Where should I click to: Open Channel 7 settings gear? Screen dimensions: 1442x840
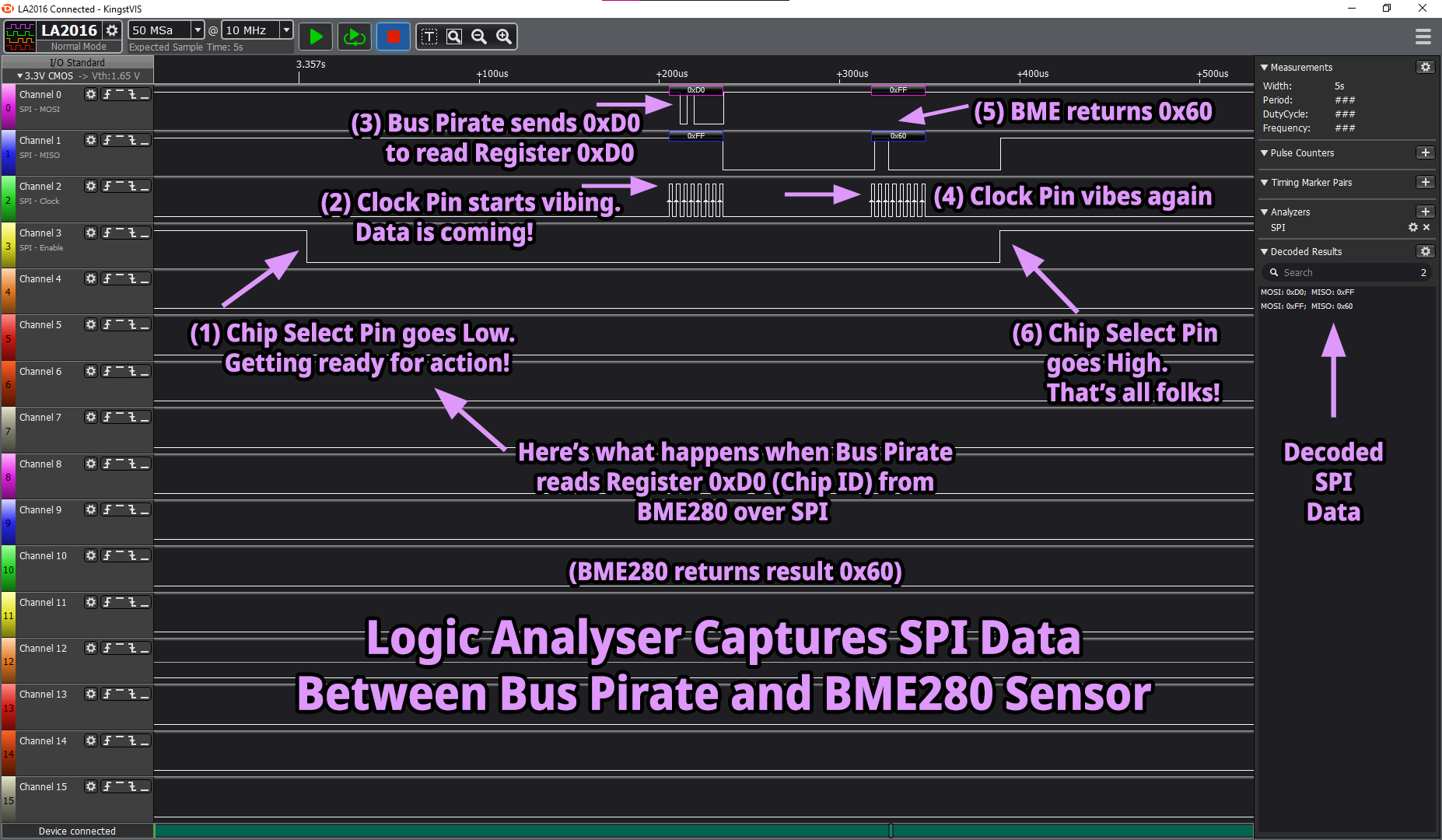[x=91, y=417]
